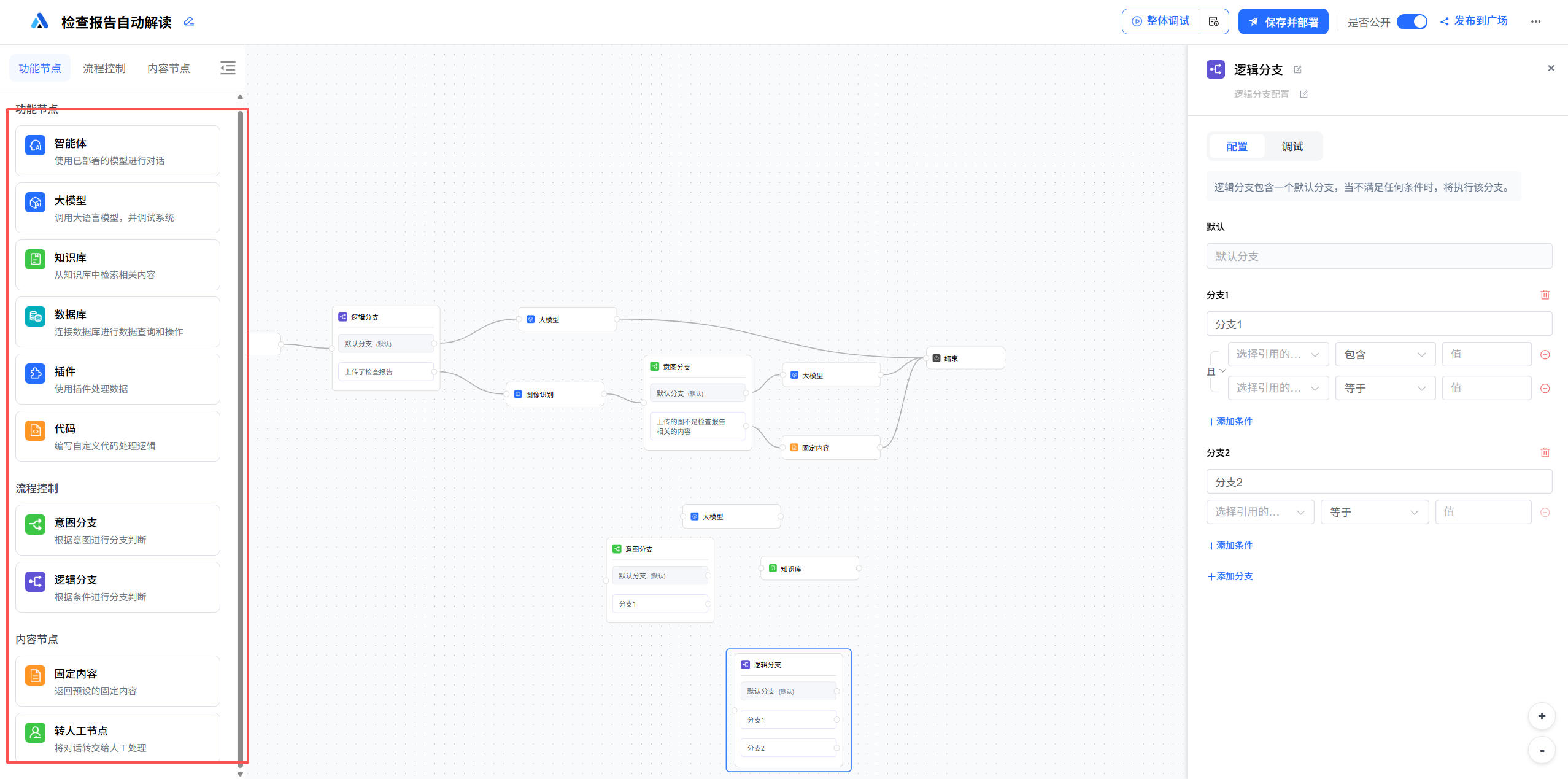Viewport: 1568px width, 779px height.
Task: Switch to the 调试 tab
Action: pyautogui.click(x=1292, y=147)
